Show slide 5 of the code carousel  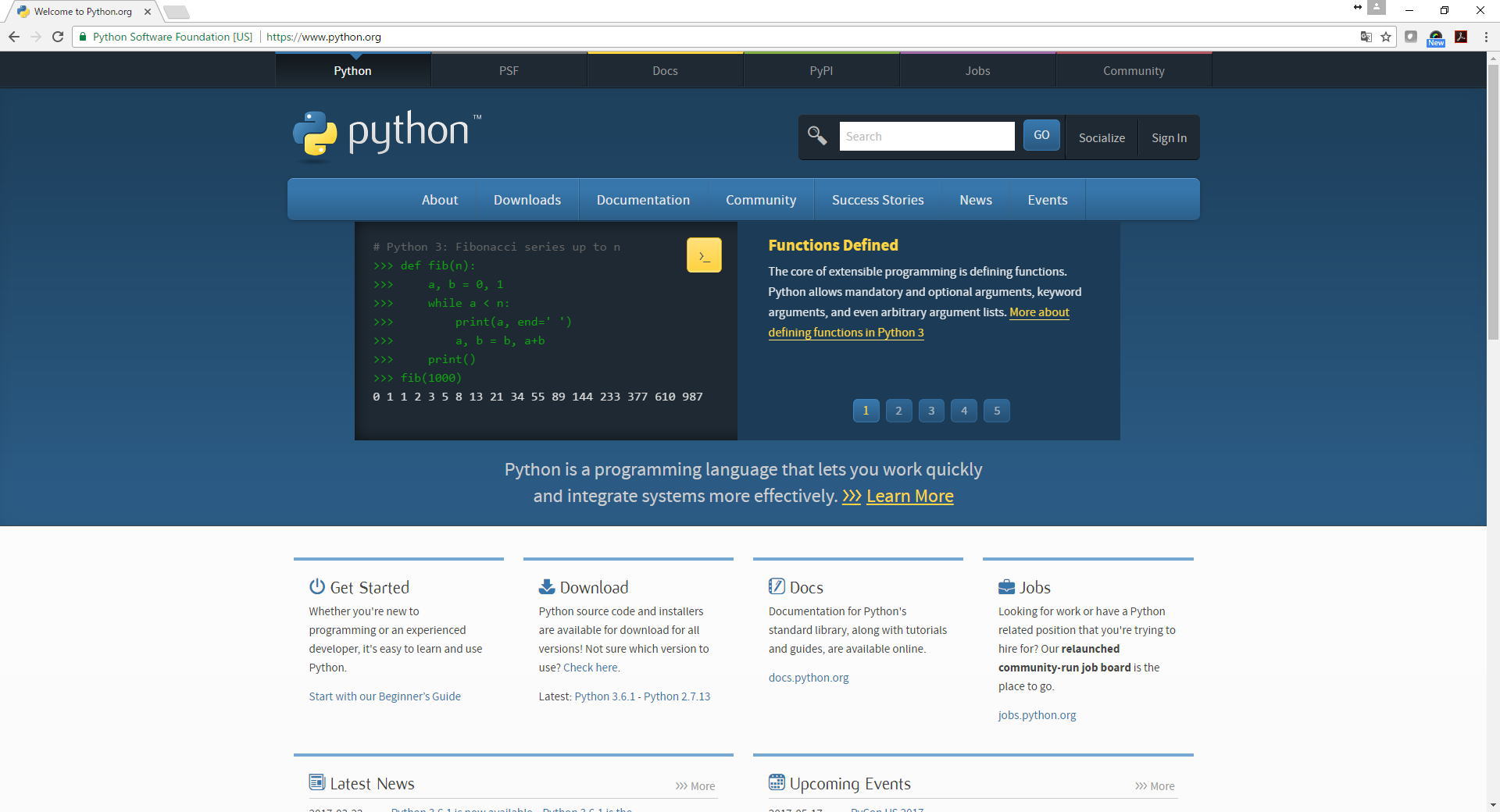[x=997, y=411]
